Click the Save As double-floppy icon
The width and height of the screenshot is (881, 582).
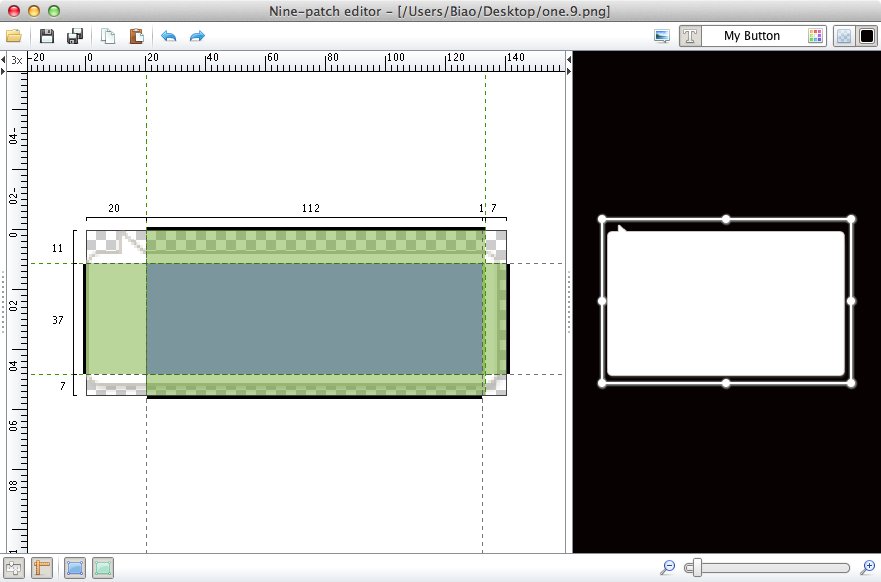pyautogui.click(x=75, y=36)
